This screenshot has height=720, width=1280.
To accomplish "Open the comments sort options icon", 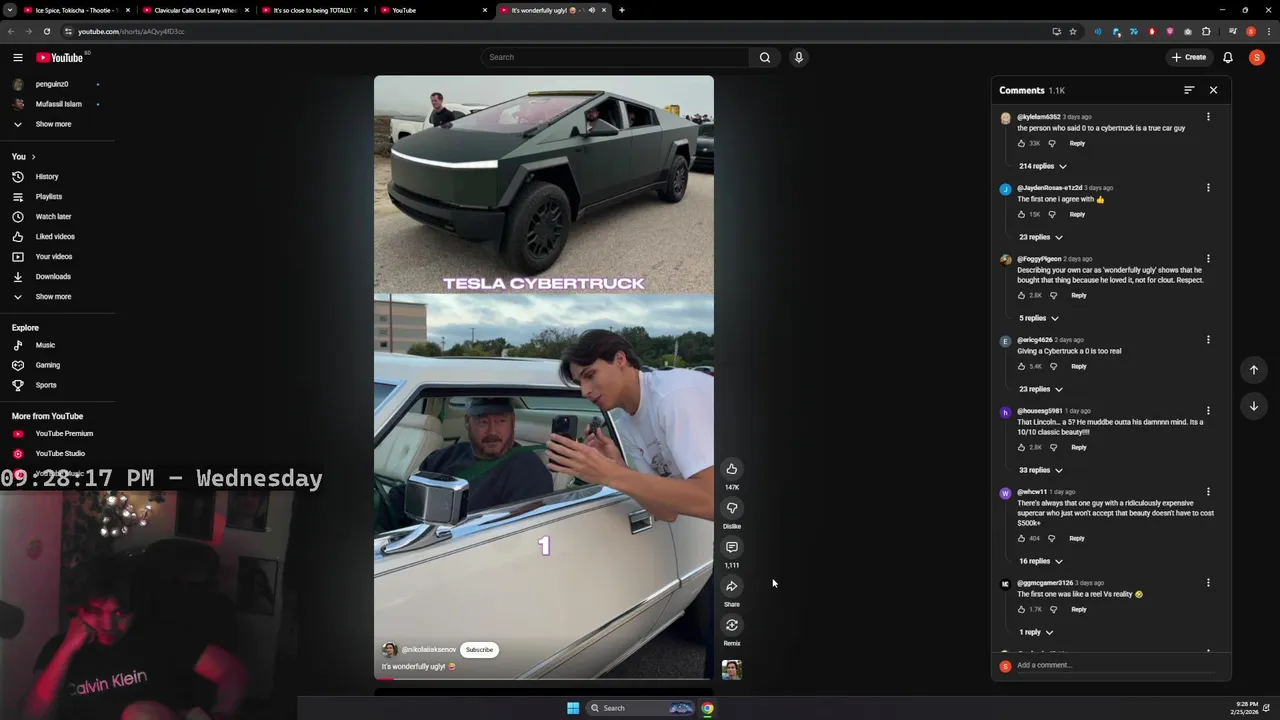I will coord(1189,90).
